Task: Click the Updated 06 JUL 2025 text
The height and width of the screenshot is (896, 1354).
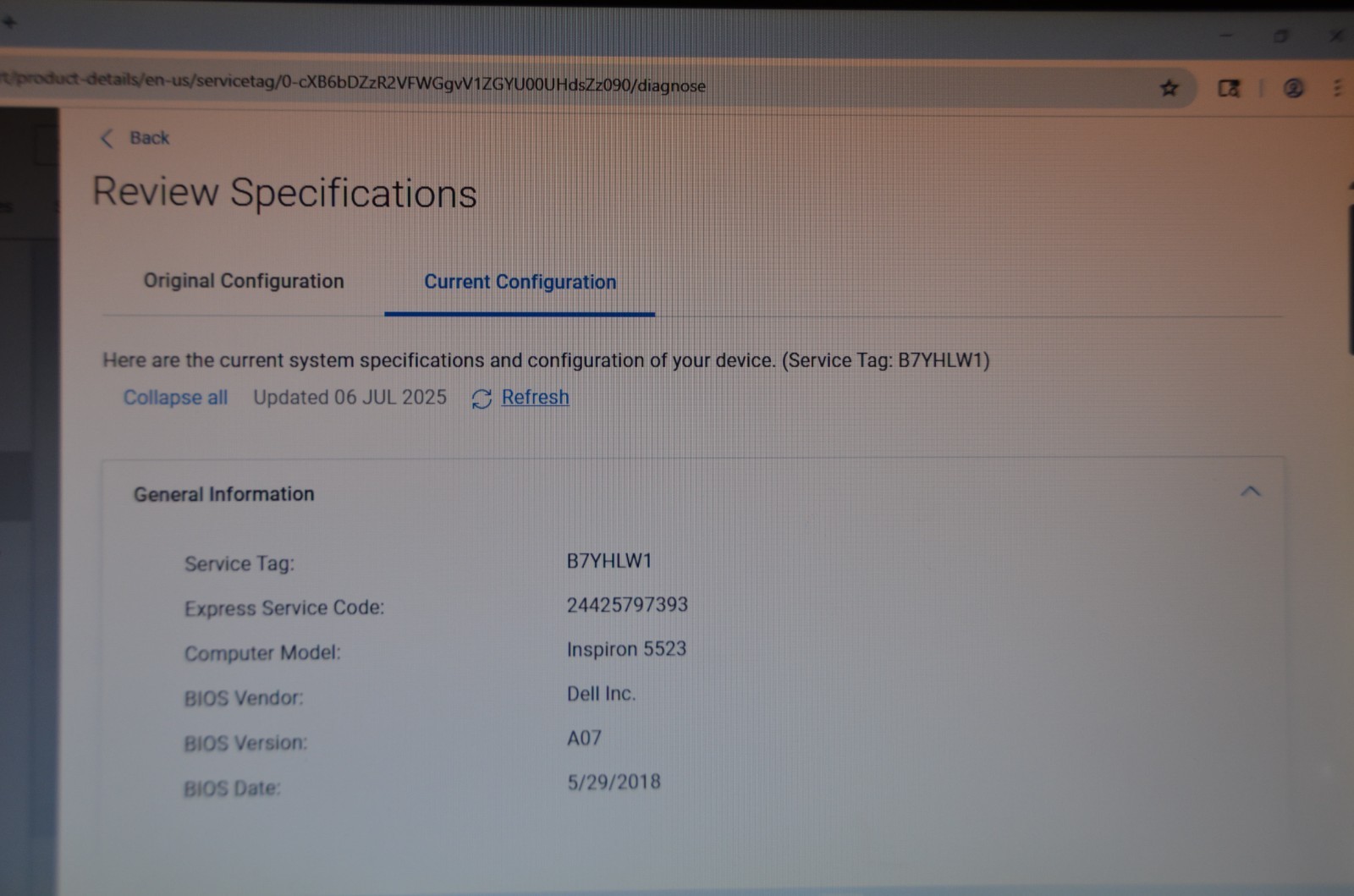Action: pos(350,398)
